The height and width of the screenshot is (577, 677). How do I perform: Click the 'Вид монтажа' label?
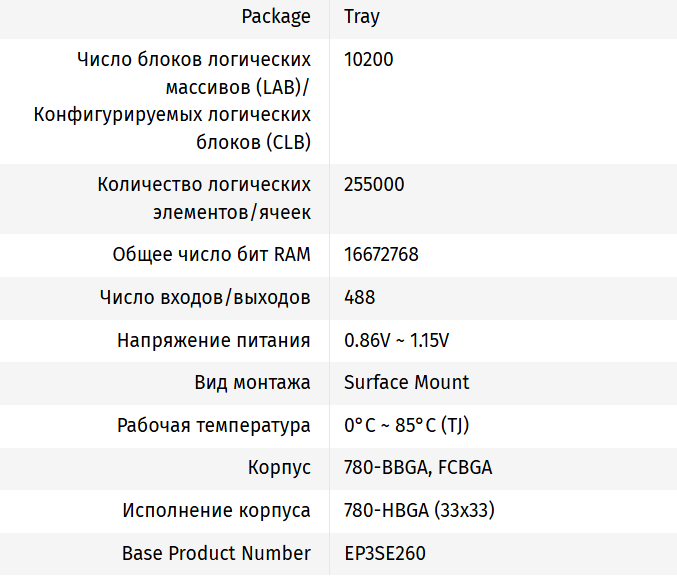click(x=252, y=383)
